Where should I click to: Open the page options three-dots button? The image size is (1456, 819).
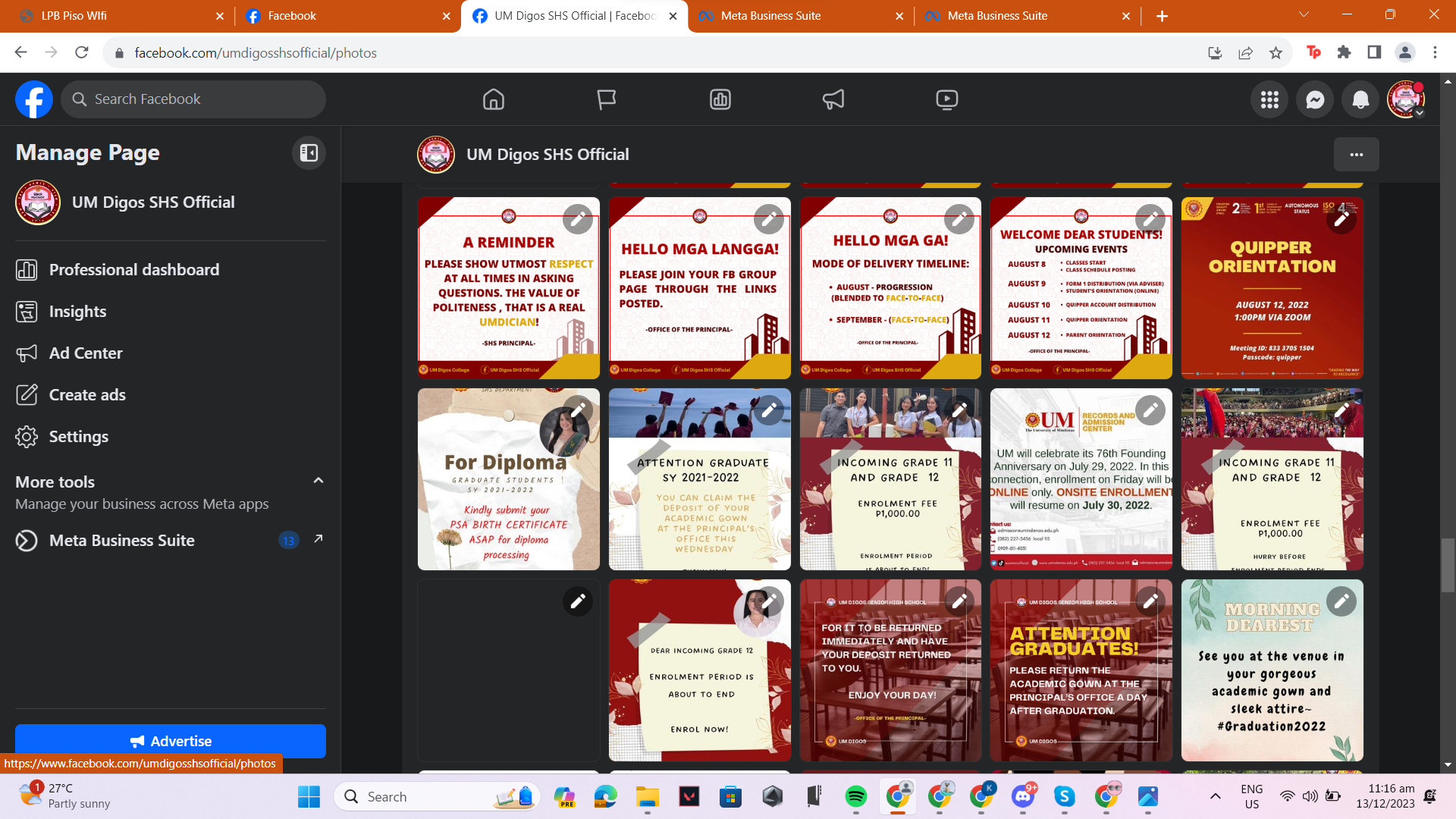pyautogui.click(x=1356, y=155)
